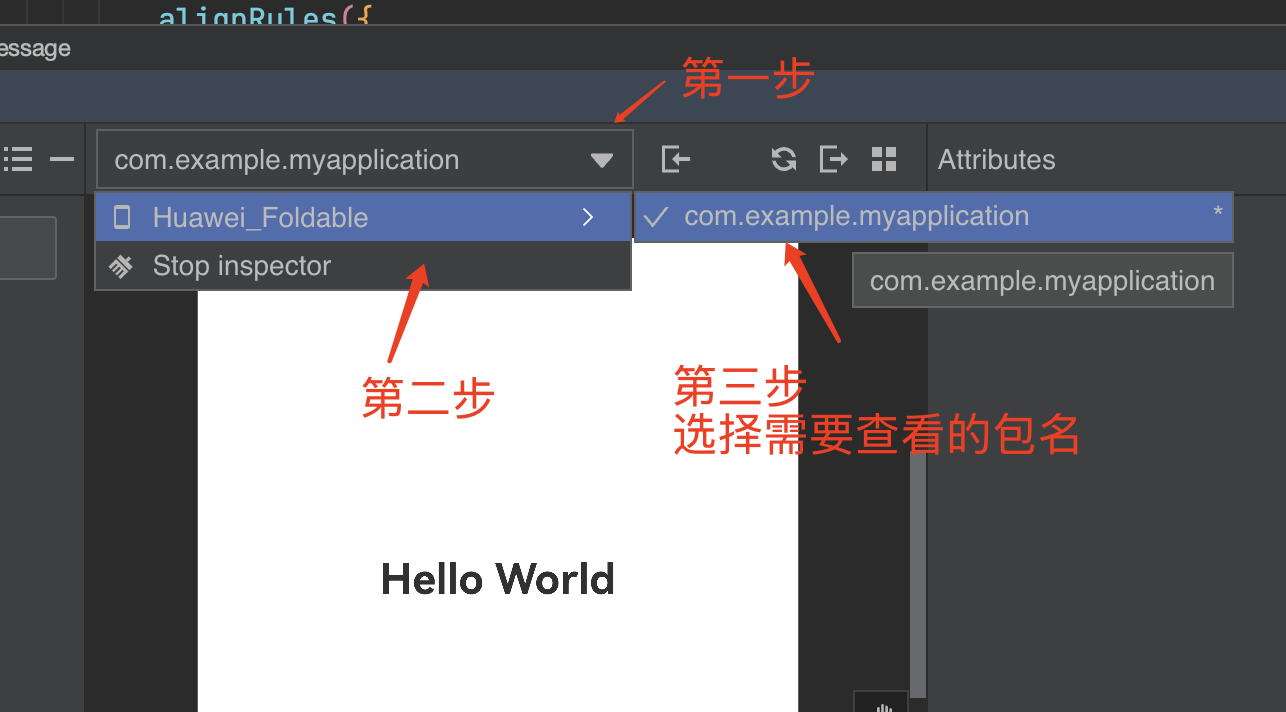Click the vertical scrollbar beside preview
The image size is (1286, 712).
click(917, 570)
